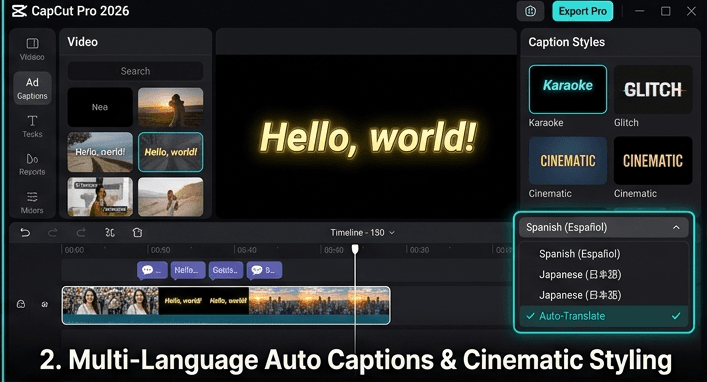Image resolution: width=707 pixels, height=382 pixels.
Task: Select the Nea black thumbnail
Action: click(100, 107)
